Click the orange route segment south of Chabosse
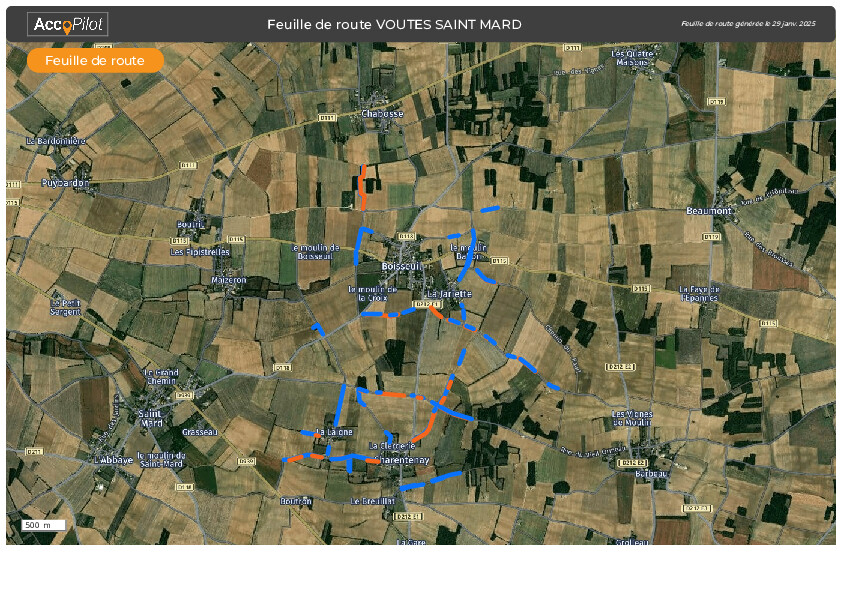 [363, 187]
